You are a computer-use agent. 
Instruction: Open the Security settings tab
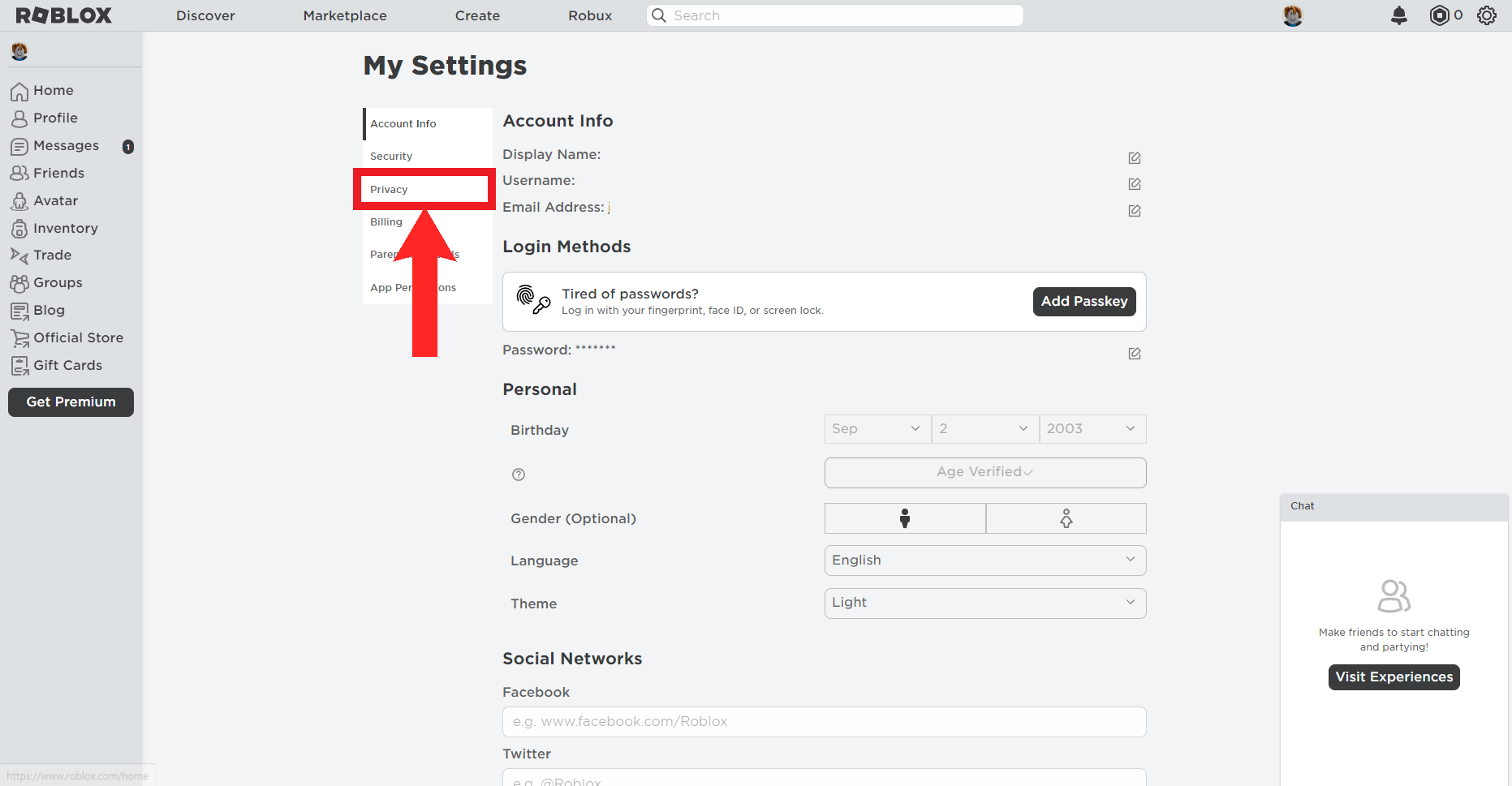point(391,157)
